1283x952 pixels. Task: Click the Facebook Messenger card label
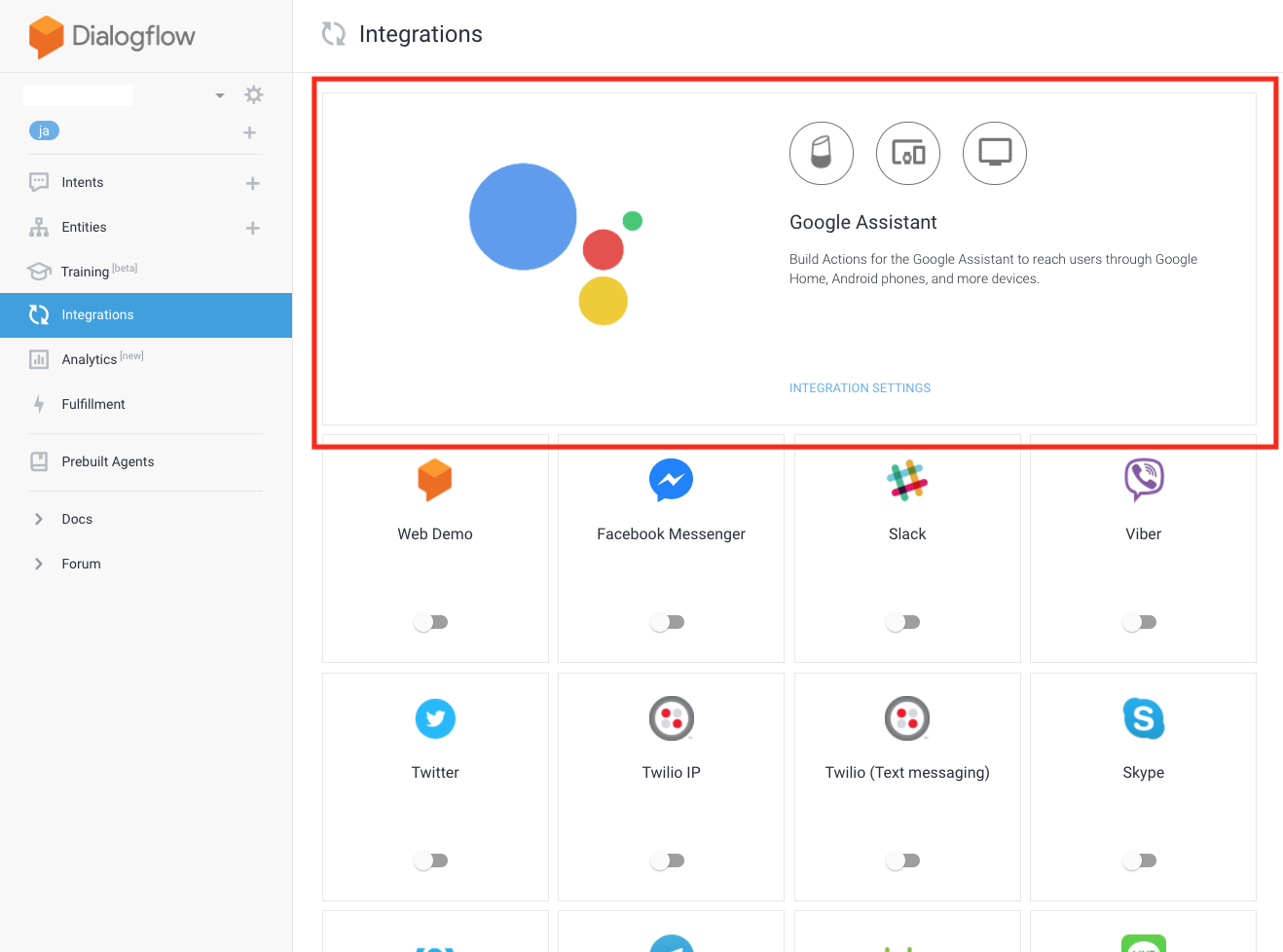tap(671, 534)
